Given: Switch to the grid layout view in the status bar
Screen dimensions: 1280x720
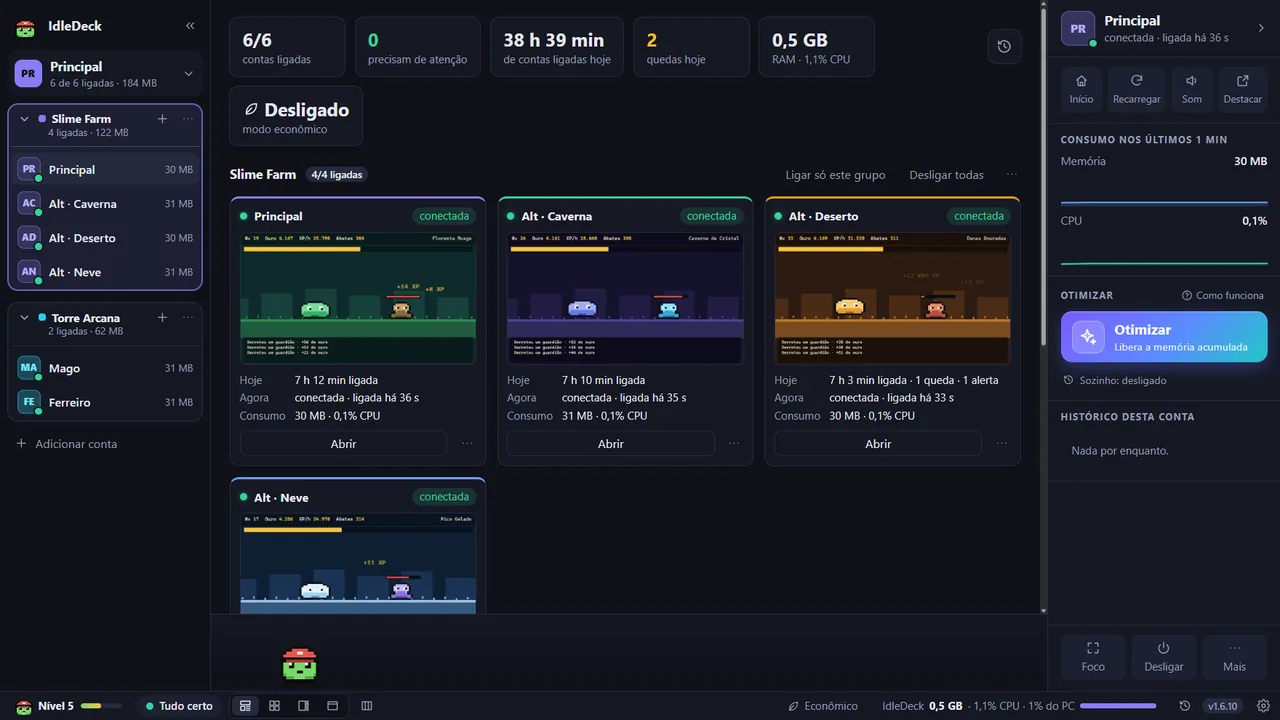Looking at the screenshot, I should click(274, 706).
